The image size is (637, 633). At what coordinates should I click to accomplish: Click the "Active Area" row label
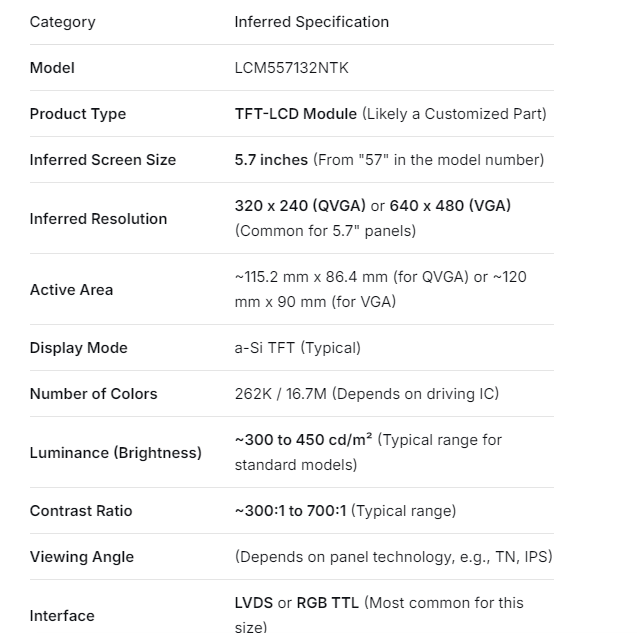(71, 290)
